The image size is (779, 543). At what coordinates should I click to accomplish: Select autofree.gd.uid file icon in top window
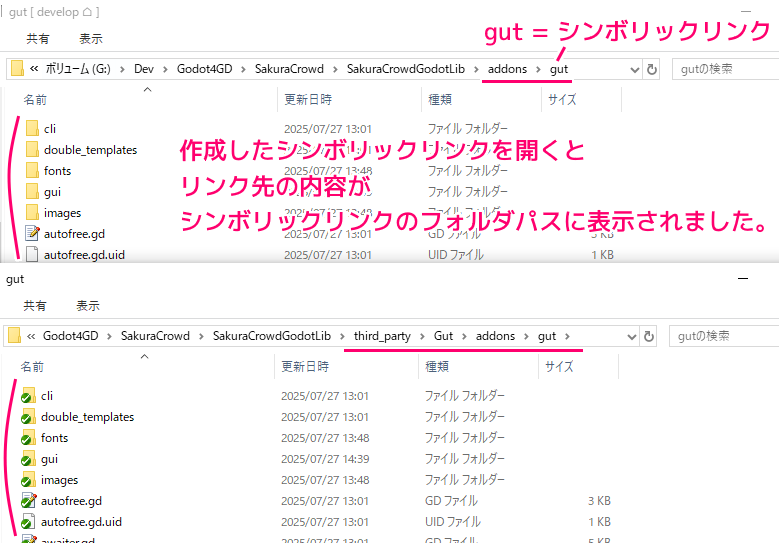tap(32, 254)
